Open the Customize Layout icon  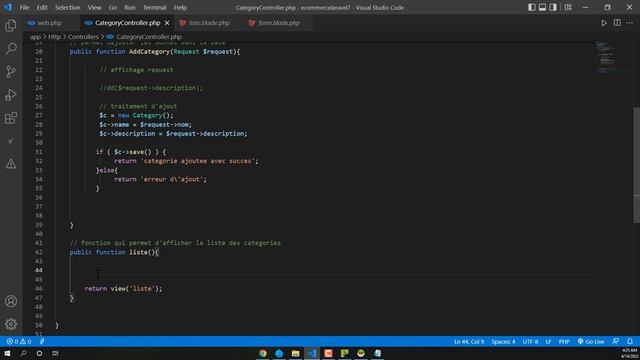tap(568, 7)
